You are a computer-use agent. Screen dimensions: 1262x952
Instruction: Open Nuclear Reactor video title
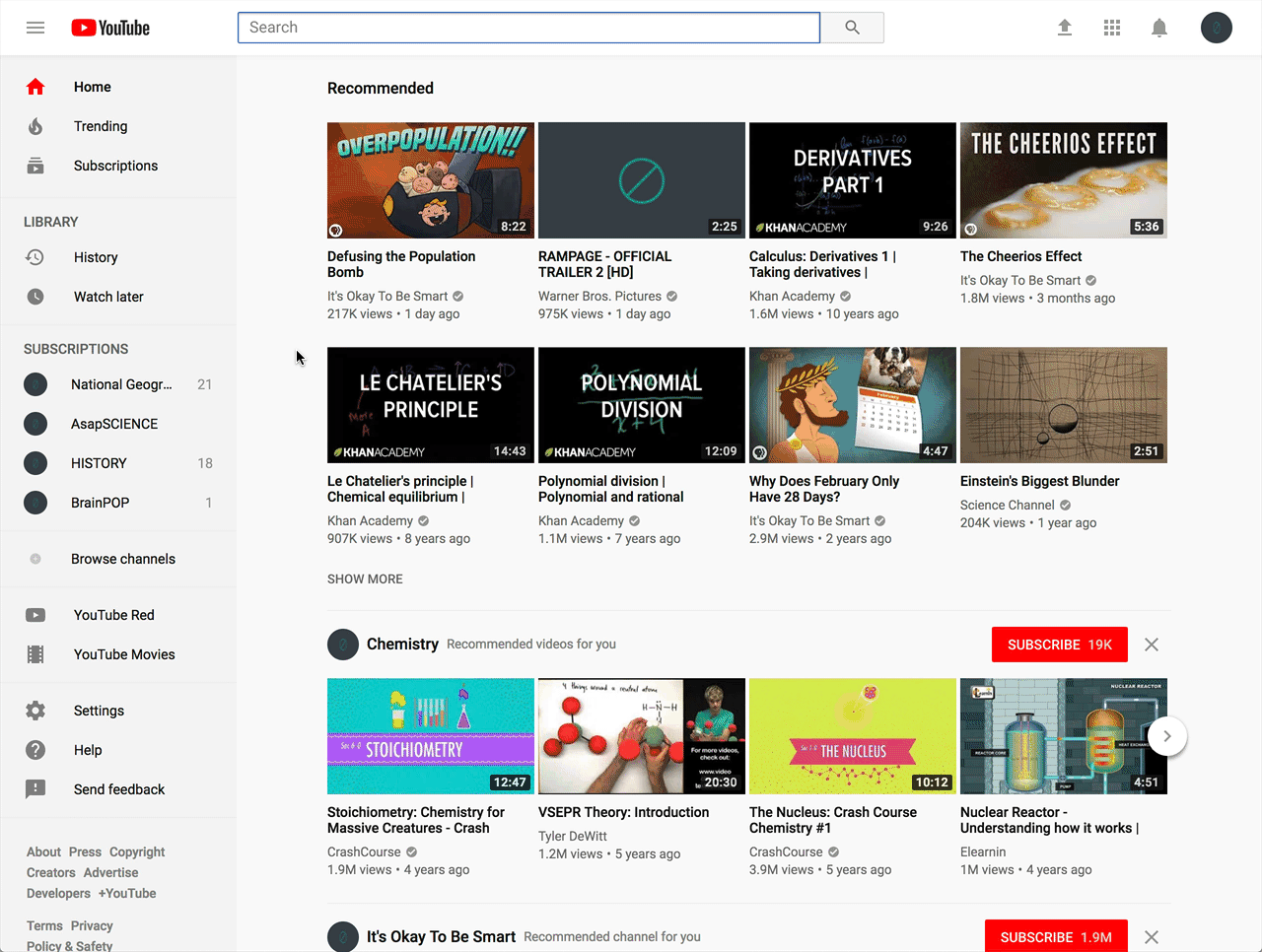1049,820
